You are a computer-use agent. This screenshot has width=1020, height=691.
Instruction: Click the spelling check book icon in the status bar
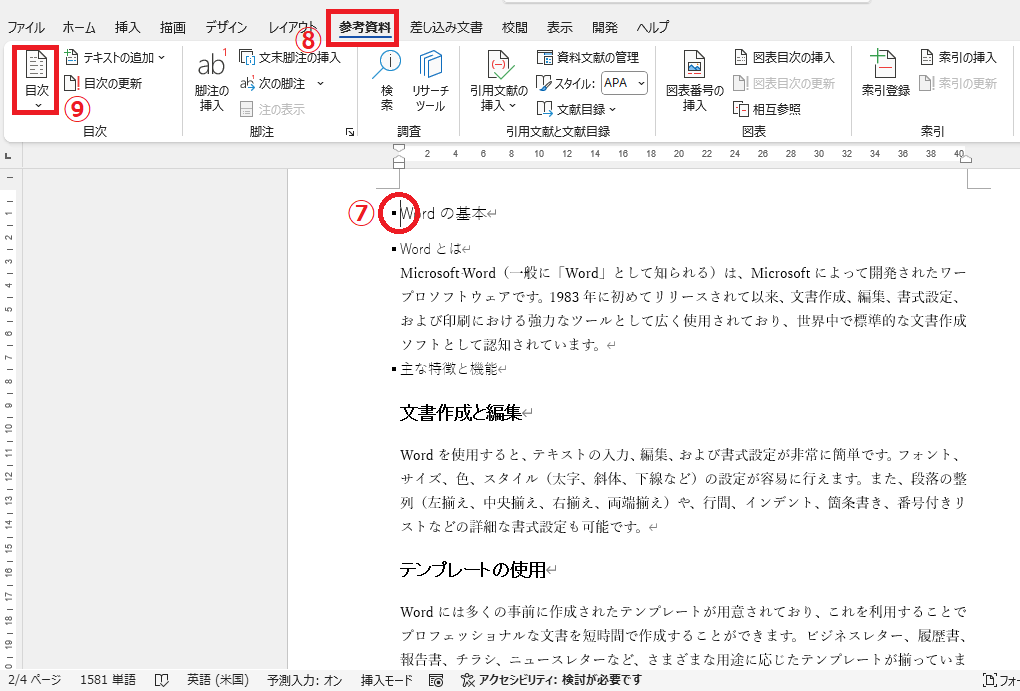point(162,681)
